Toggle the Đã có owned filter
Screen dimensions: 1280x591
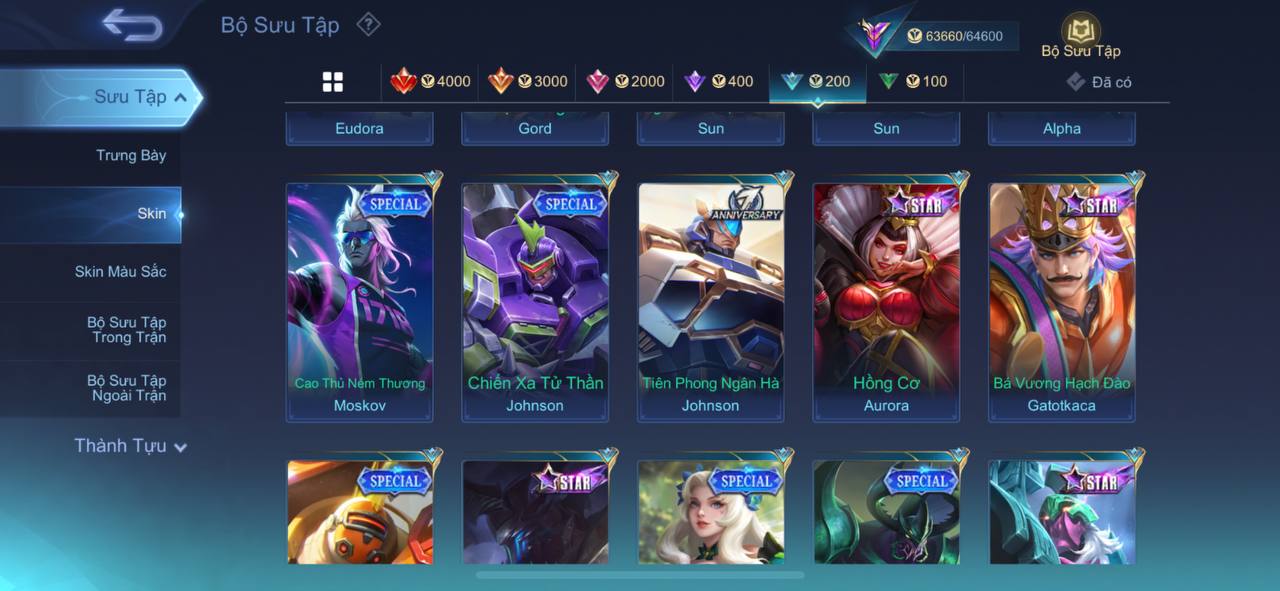1099,82
